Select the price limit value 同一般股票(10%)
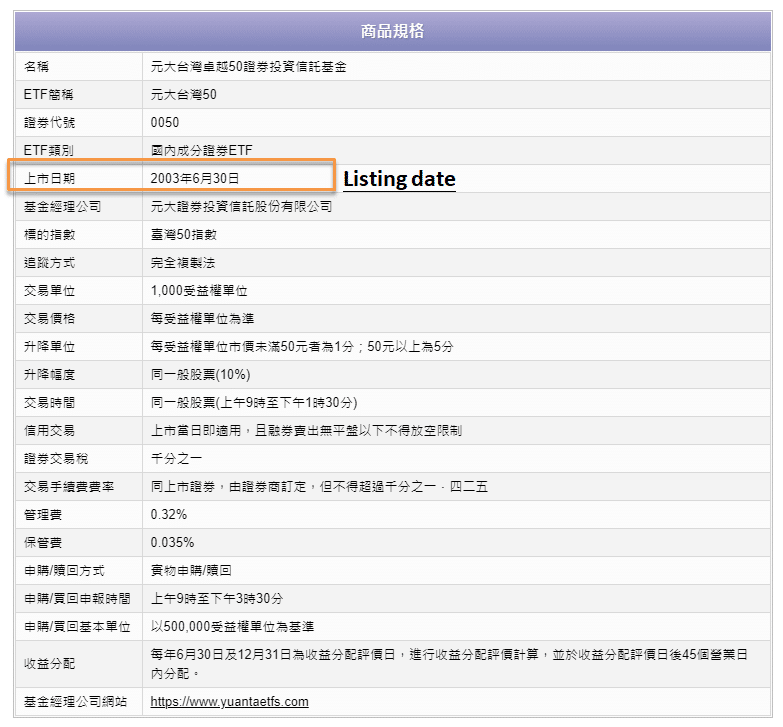783x727 pixels. 200,374
